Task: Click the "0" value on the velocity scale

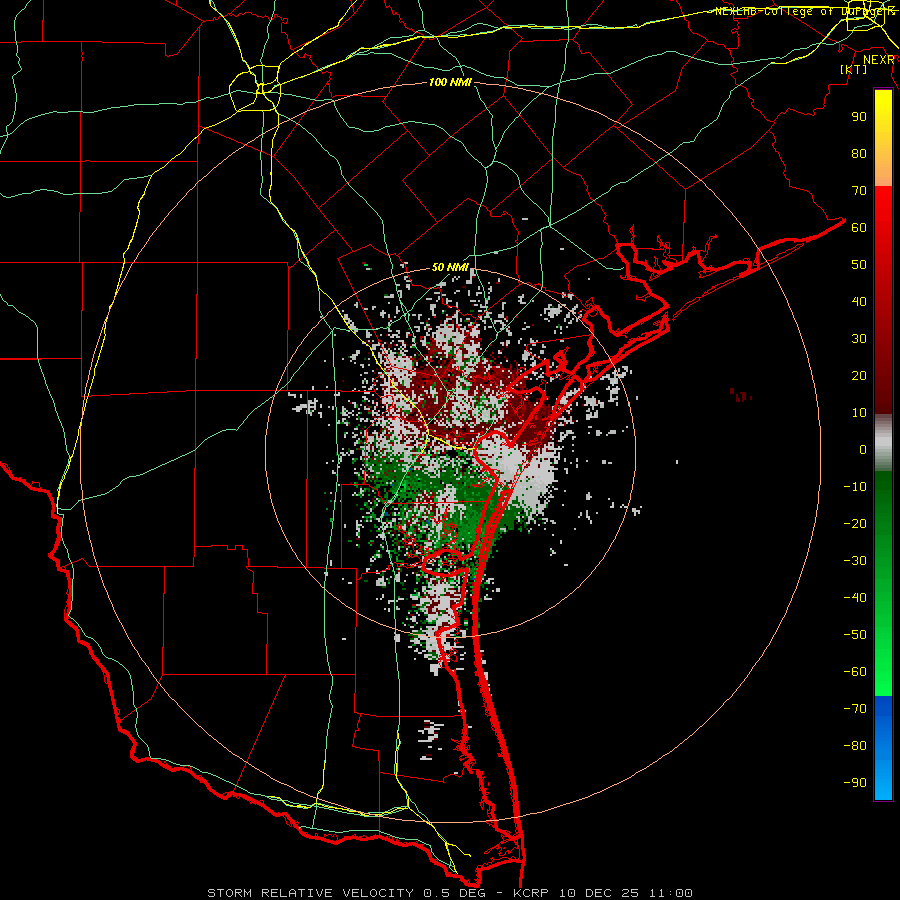Action: point(863,449)
